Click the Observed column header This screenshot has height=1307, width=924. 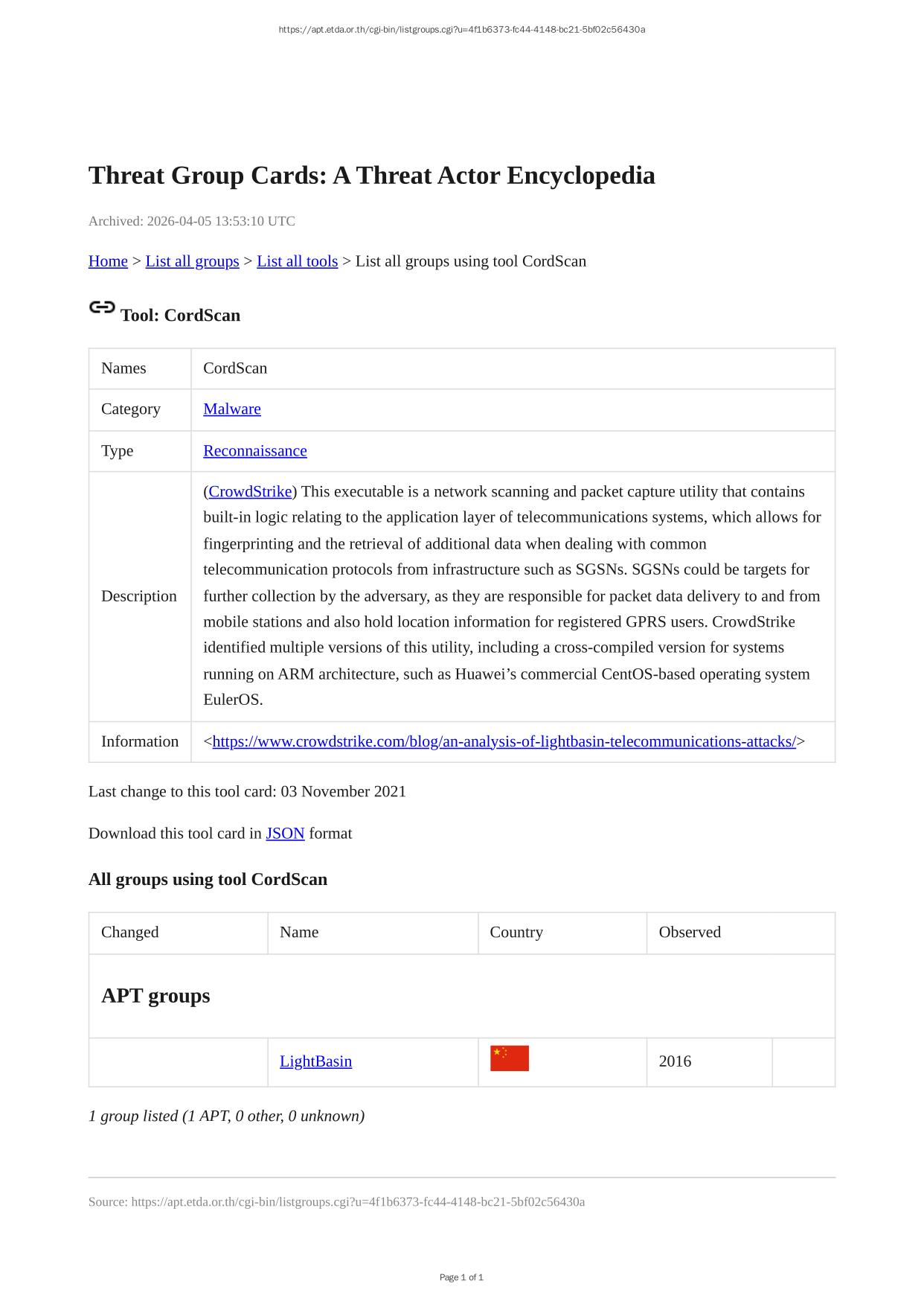point(690,933)
